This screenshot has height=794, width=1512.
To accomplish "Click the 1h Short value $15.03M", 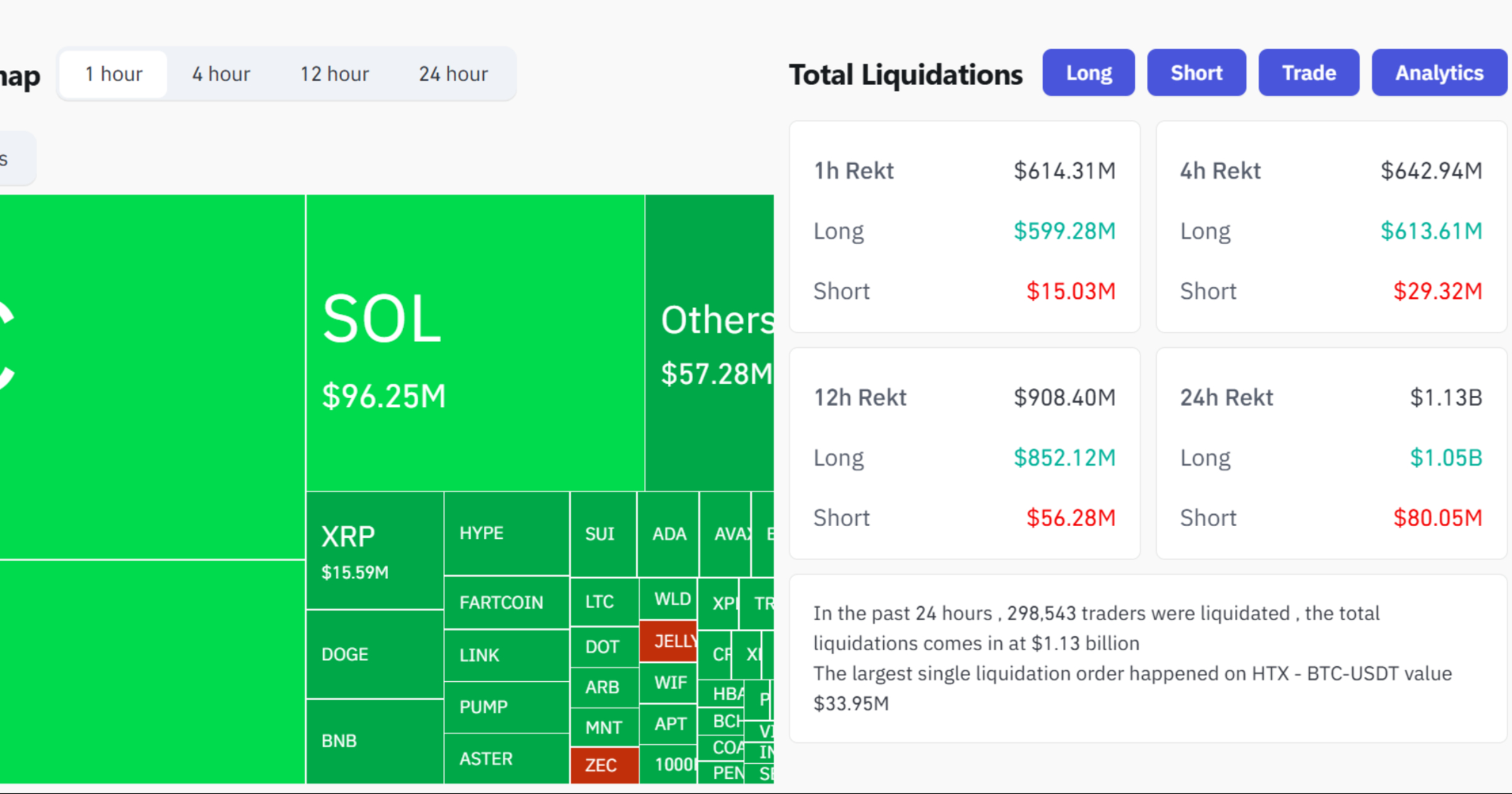I will pyautogui.click(x=1071, y=291).
